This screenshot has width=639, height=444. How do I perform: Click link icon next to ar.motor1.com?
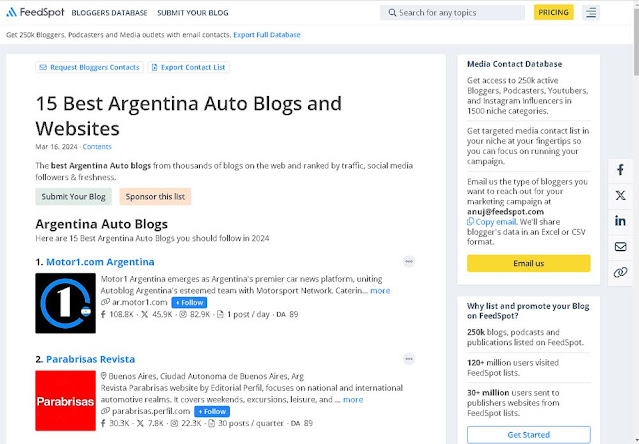tap(105, 302)
